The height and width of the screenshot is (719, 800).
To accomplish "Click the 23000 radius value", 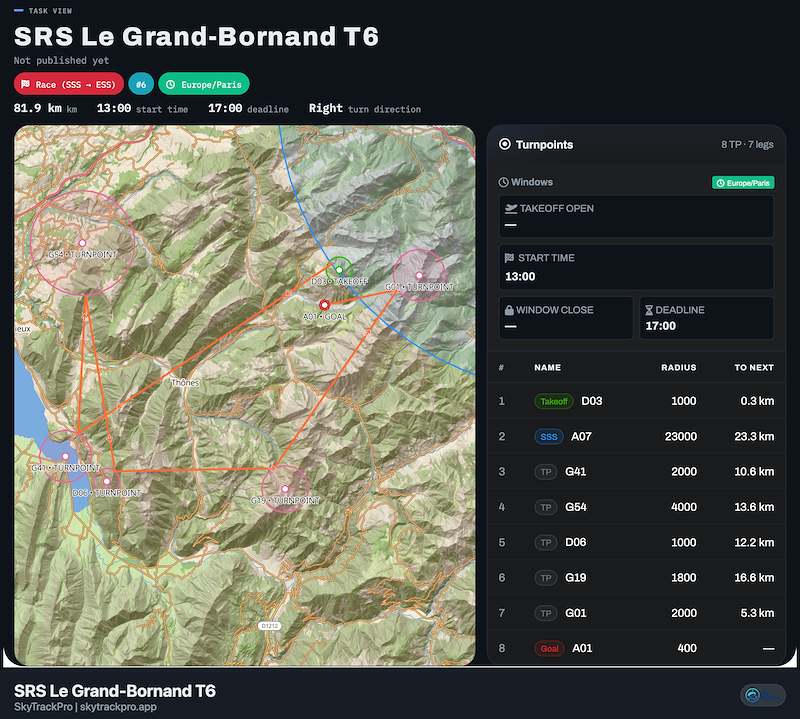I will pyautogui.click(x=681, y=436).
